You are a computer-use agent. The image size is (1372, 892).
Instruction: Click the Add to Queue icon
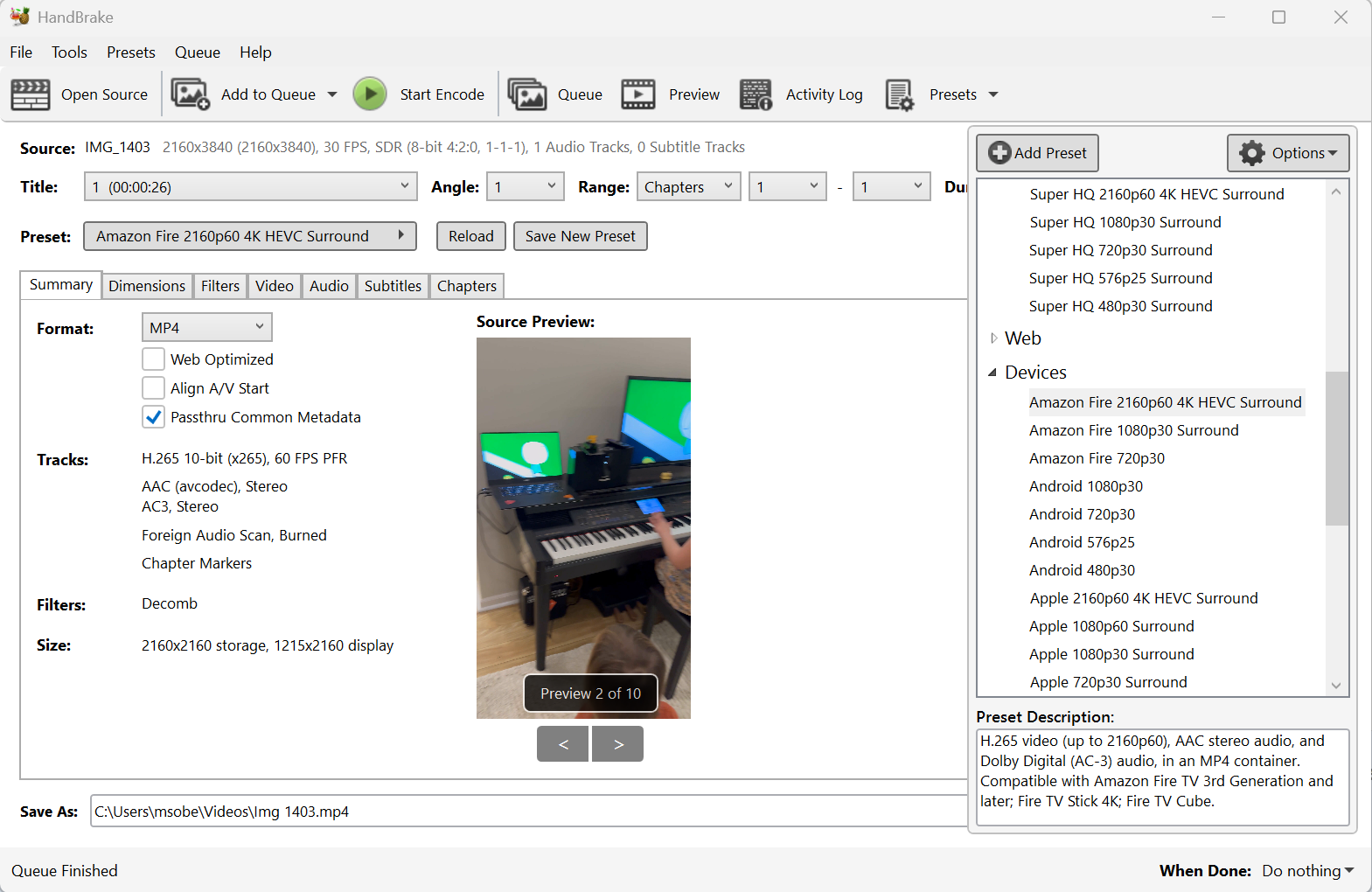pyautogui.click(x=190, y=94)
